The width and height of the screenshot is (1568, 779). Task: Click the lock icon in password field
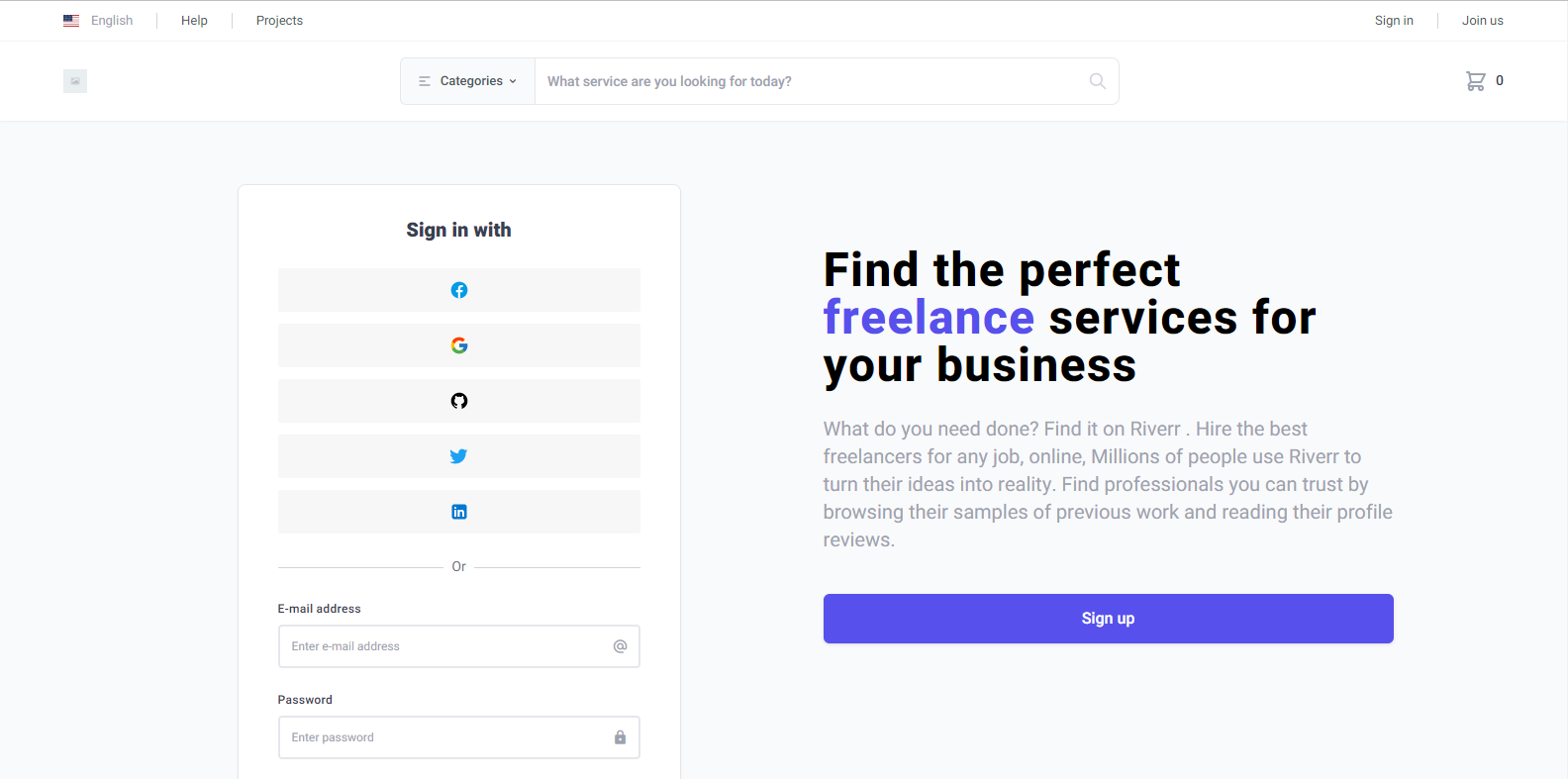tap(620, 737)
